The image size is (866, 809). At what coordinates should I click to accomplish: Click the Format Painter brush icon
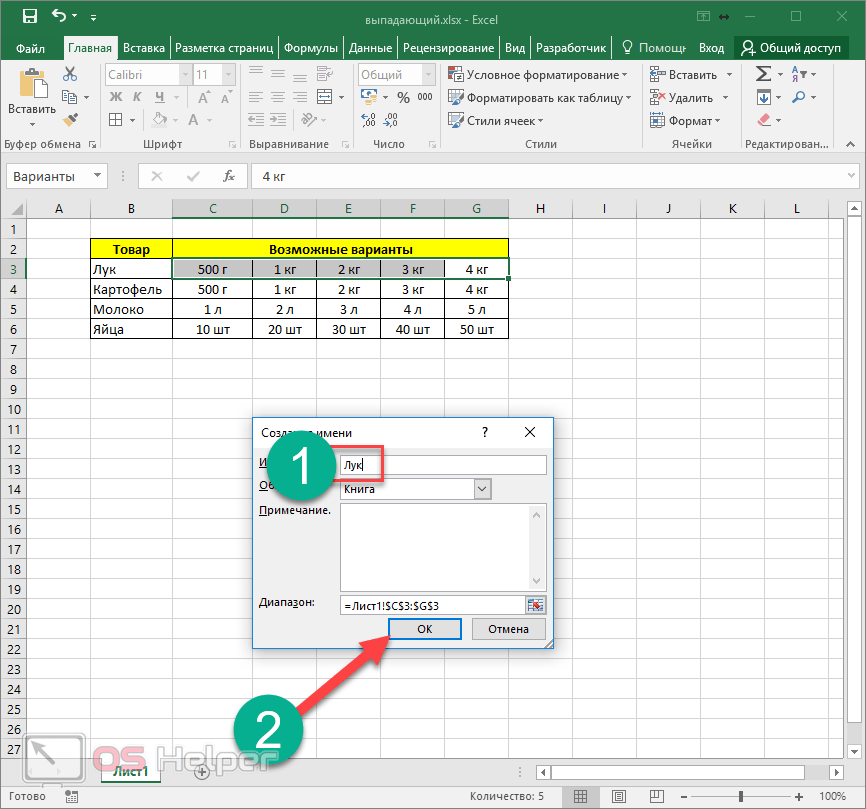70,120
